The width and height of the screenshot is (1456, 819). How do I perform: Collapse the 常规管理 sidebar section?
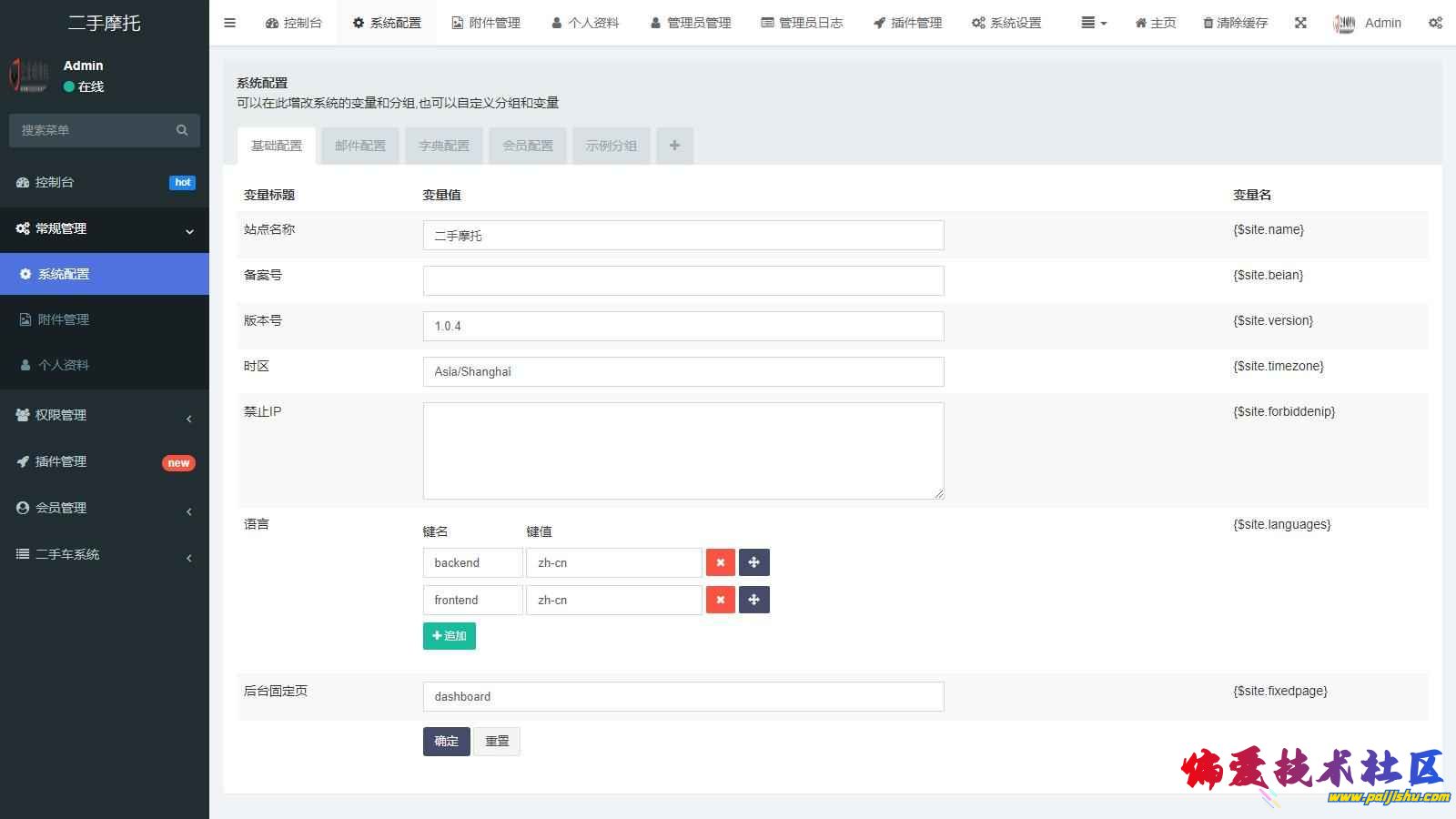[x=104, y=228]
